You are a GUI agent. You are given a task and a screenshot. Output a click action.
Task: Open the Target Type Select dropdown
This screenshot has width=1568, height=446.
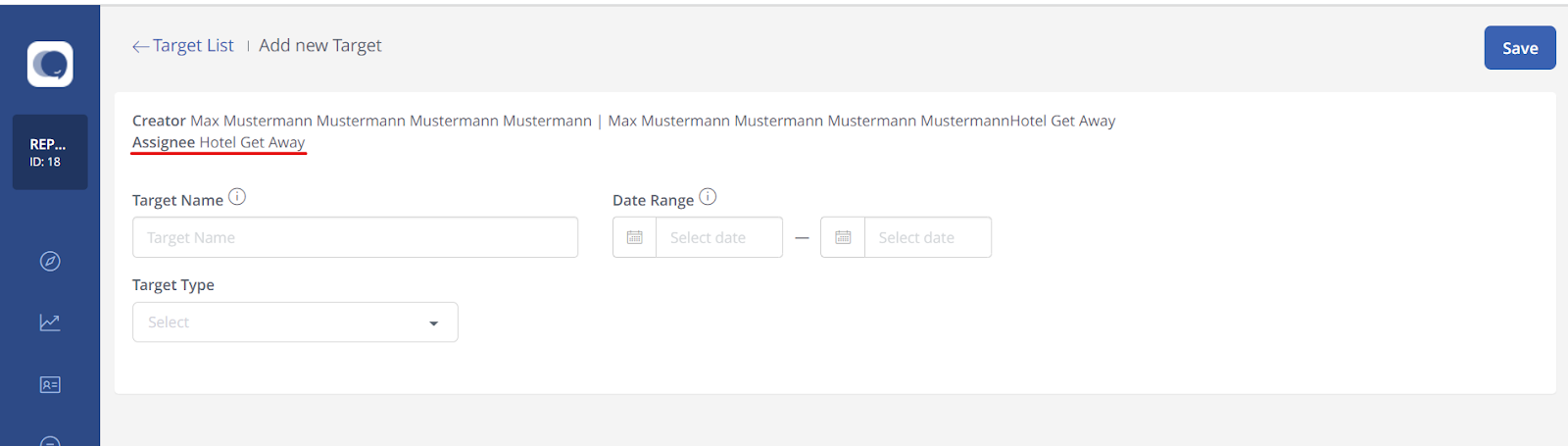click(295, 322)
